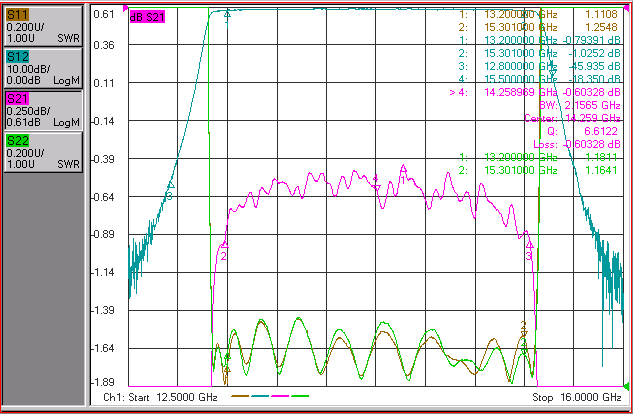Select the S12 trace panel
633x414 pixels.
coord(43,68)
